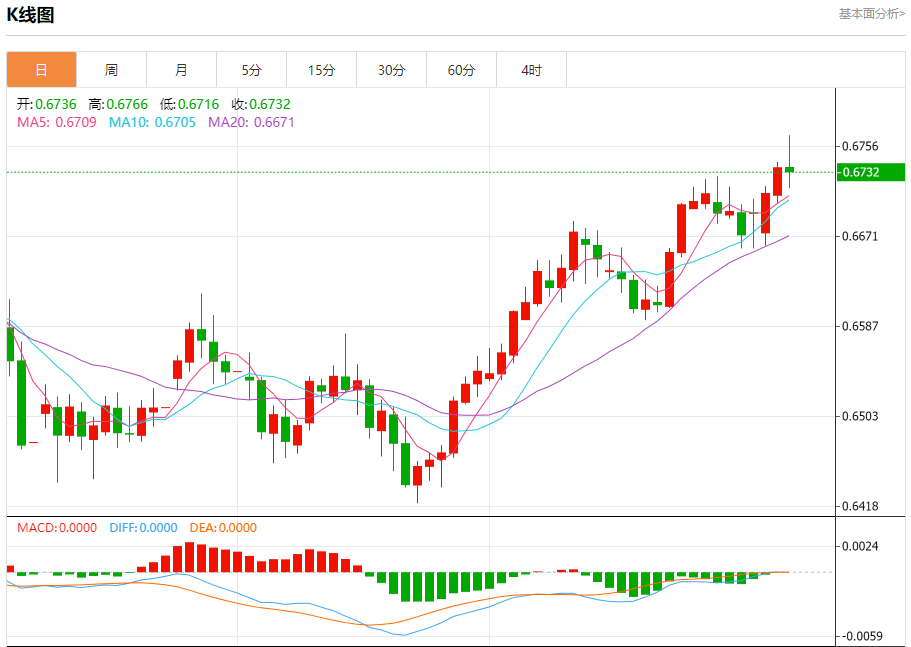Viewport: 911px width, 647px height.
Task: Open the 5分 timeframe tab
Action: [251, 70]
